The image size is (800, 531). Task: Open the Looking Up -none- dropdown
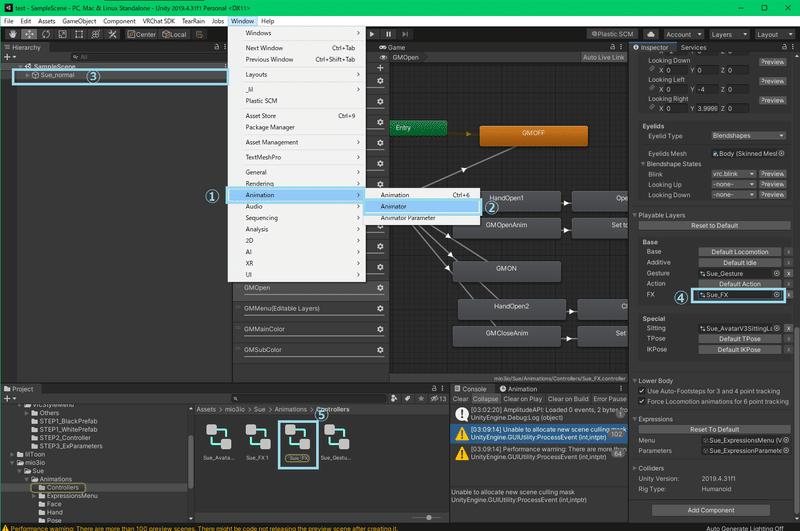[x=733, y=185]
